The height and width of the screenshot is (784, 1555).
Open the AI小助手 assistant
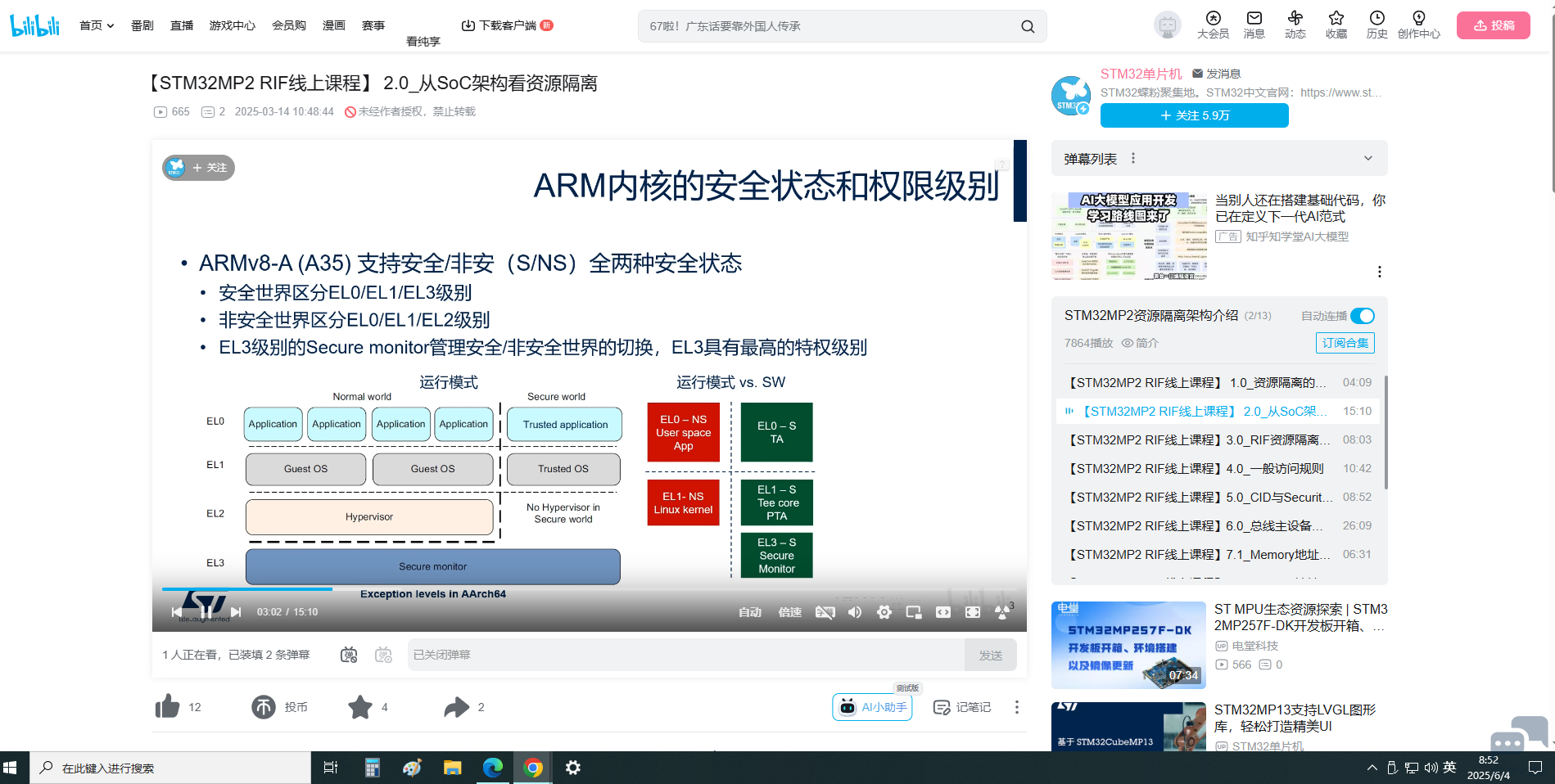pyautogui.click(x=872, y=707)
